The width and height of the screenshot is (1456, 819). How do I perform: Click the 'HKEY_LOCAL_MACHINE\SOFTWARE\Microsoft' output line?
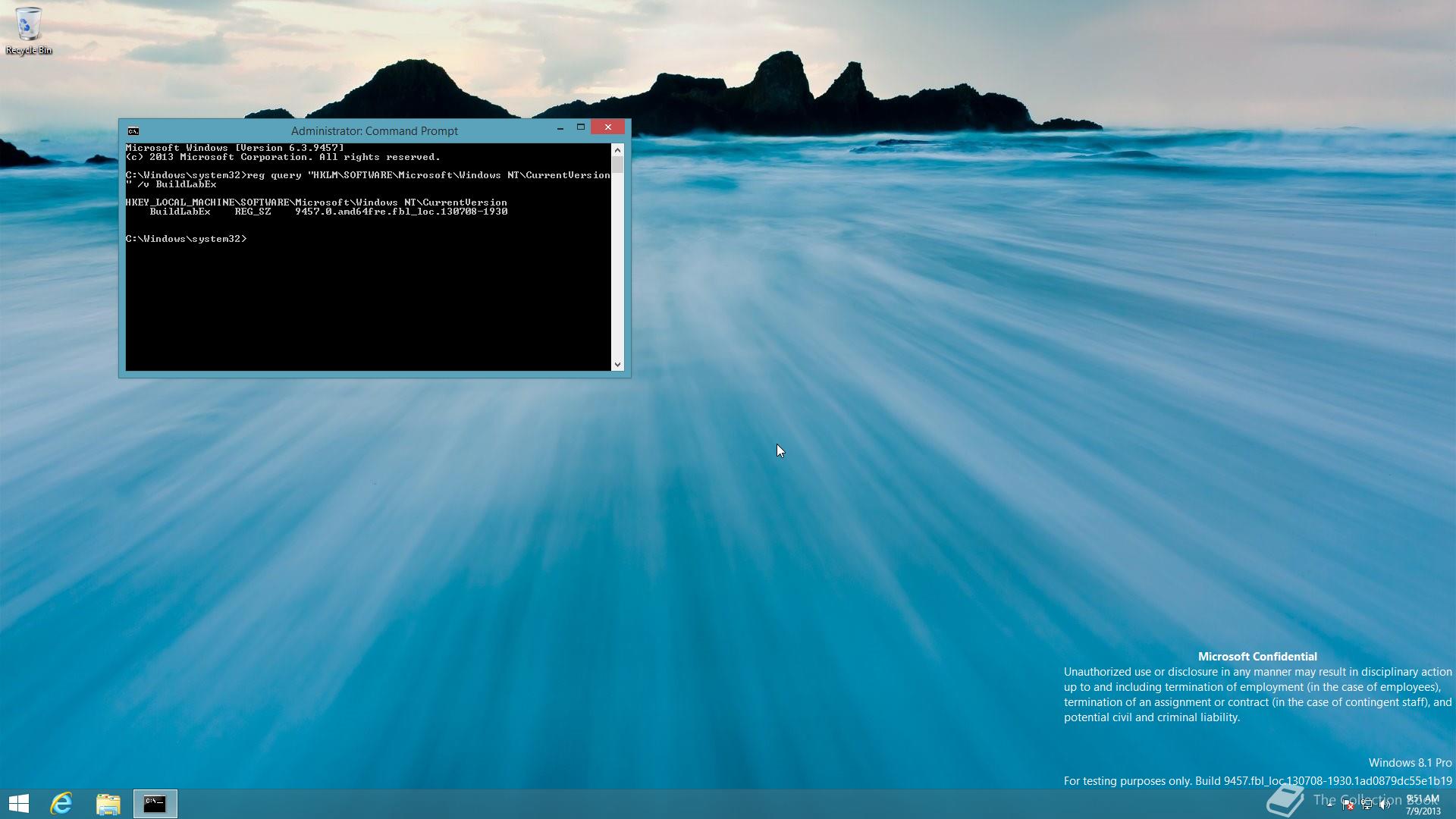(316, 202)
